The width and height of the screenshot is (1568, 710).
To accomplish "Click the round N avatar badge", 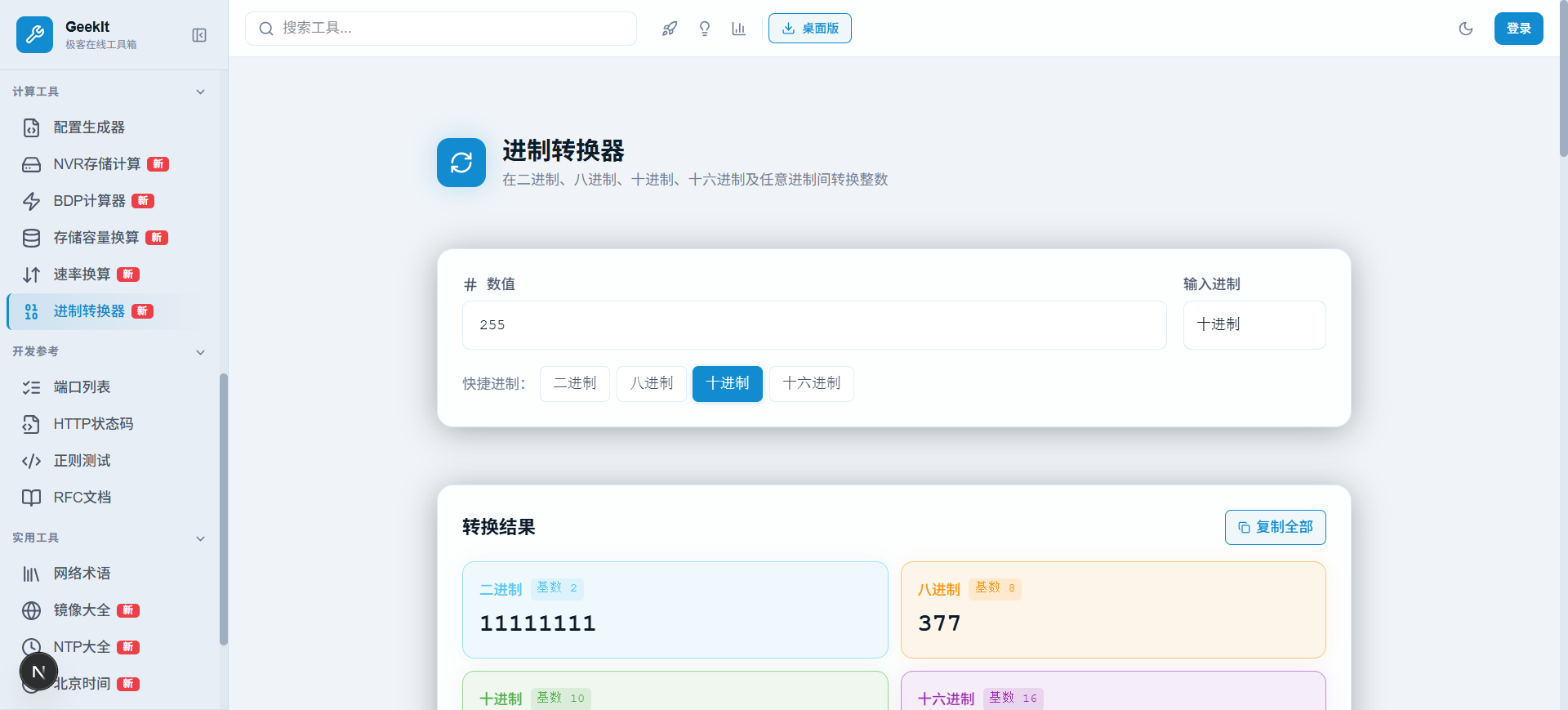I will (x=38, y=672).
